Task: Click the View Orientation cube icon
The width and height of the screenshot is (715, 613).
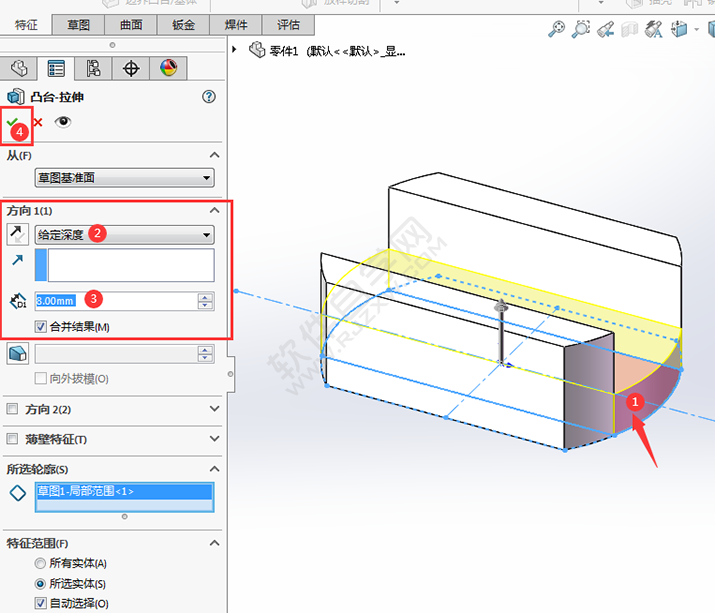Action: click(679, 29)
